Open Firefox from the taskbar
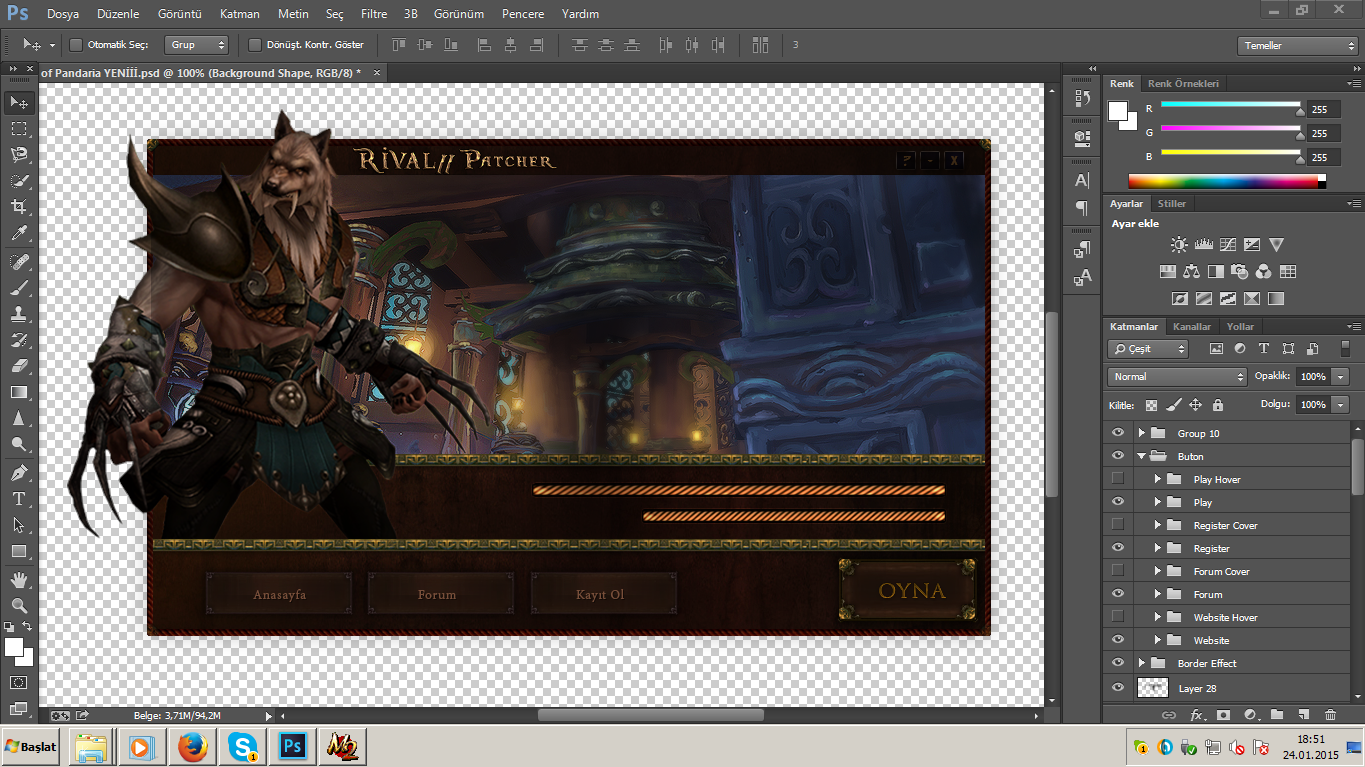 (x=193, y=747)
